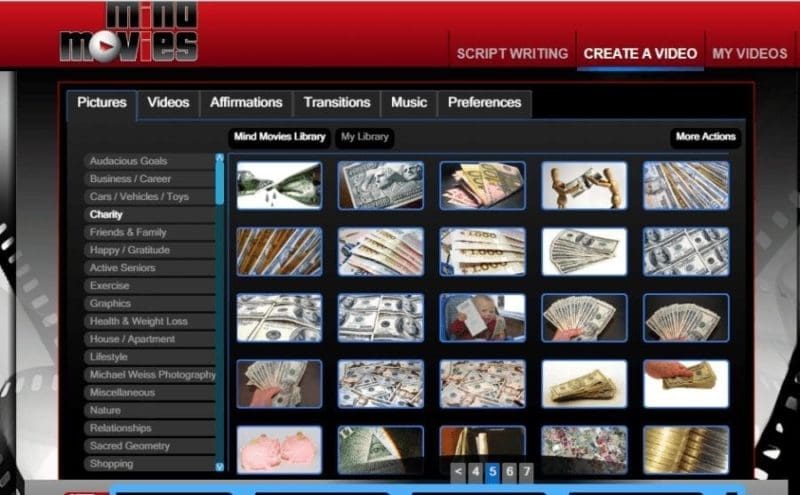The image size is (800, 495).
Task: Open Michael Weiss Photography category
Action: [x=149, y=375]
